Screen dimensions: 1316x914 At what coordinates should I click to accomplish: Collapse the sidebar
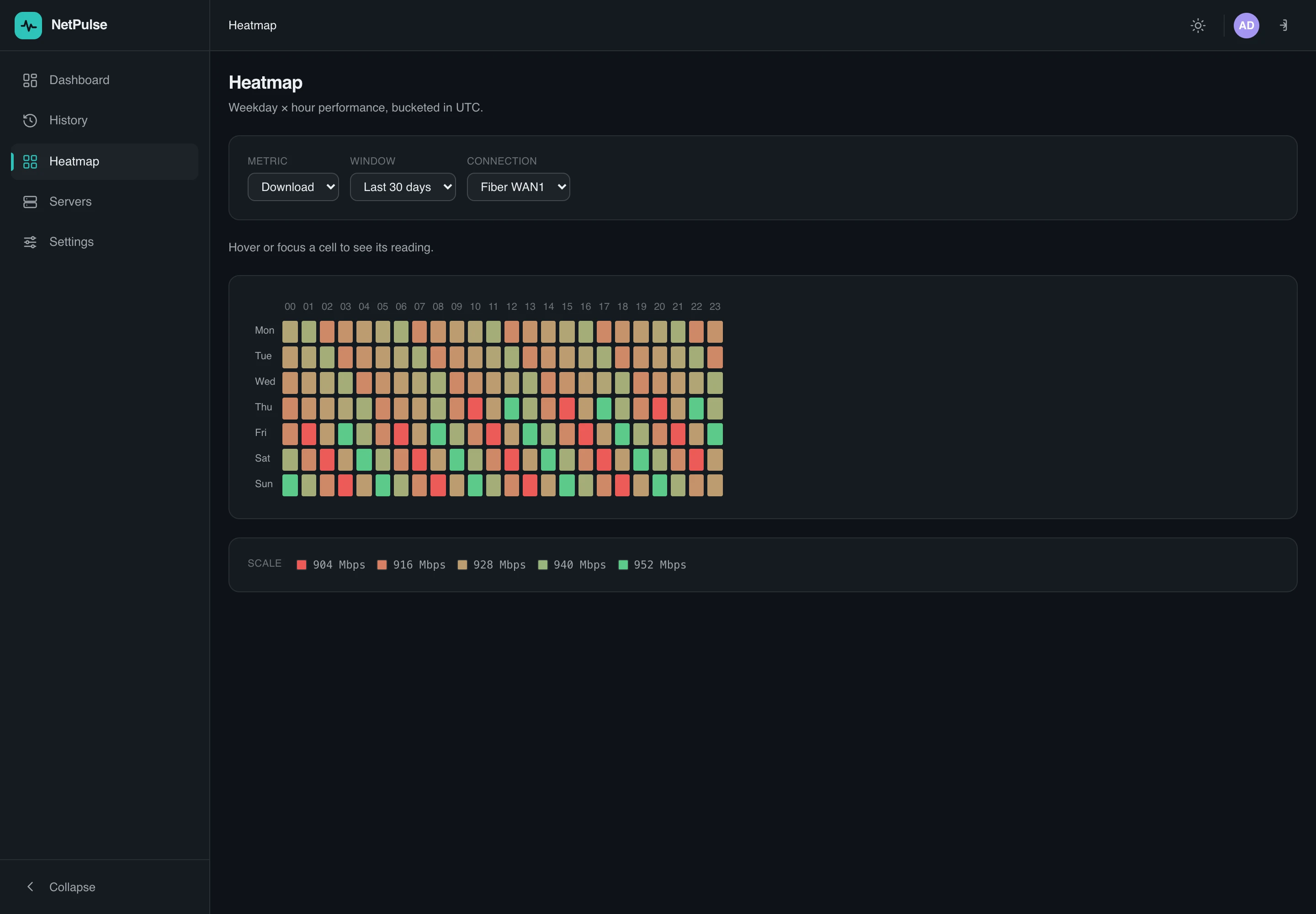pos(104,887)
